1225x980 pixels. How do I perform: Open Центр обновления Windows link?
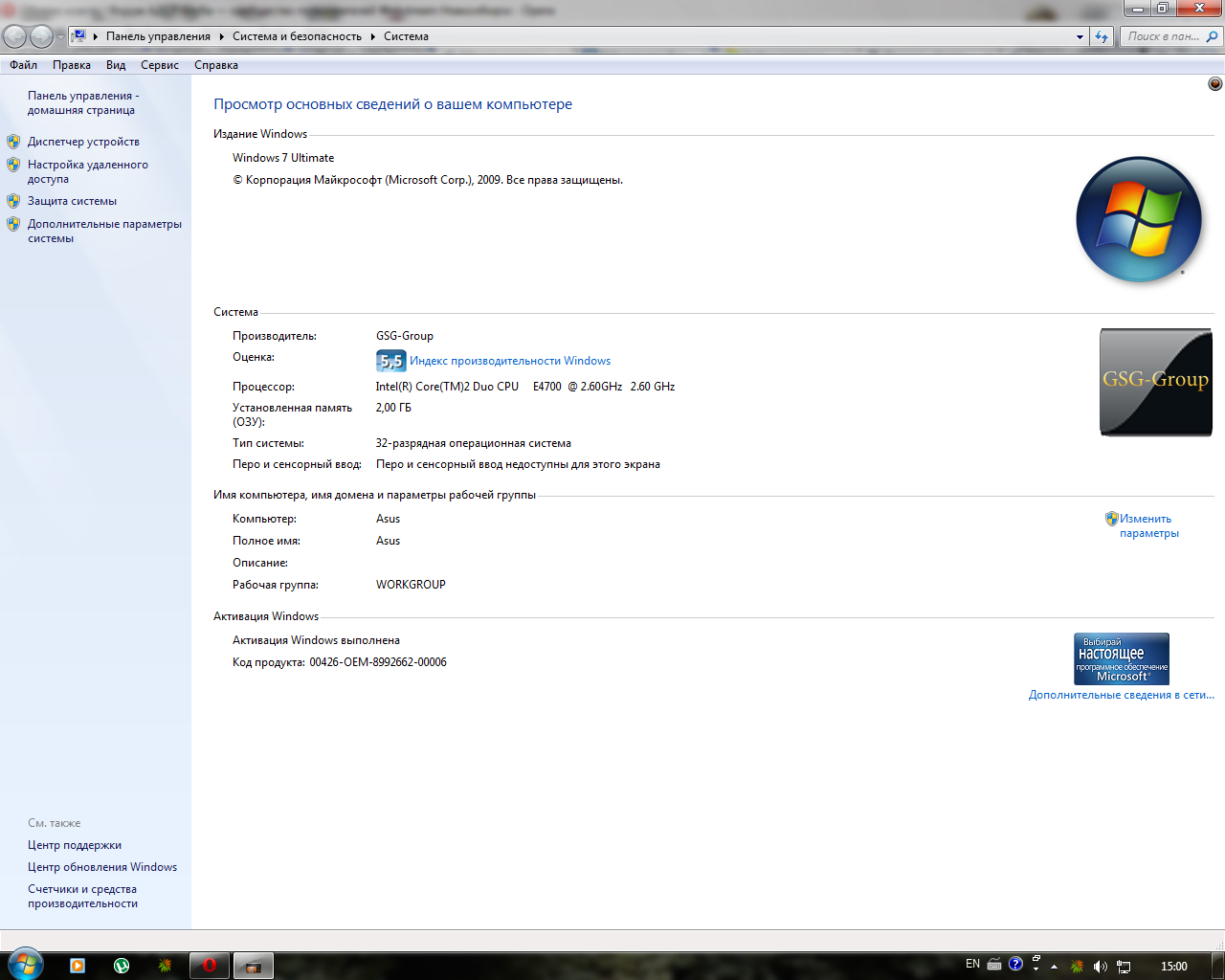pos(102,867)
